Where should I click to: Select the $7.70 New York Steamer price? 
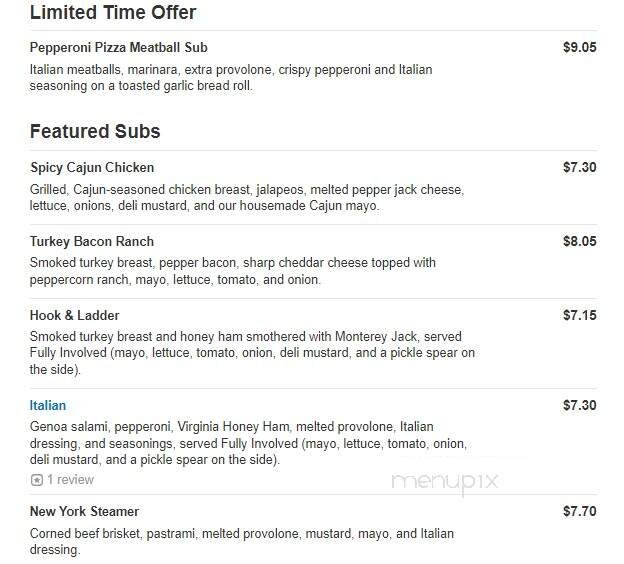579,511
